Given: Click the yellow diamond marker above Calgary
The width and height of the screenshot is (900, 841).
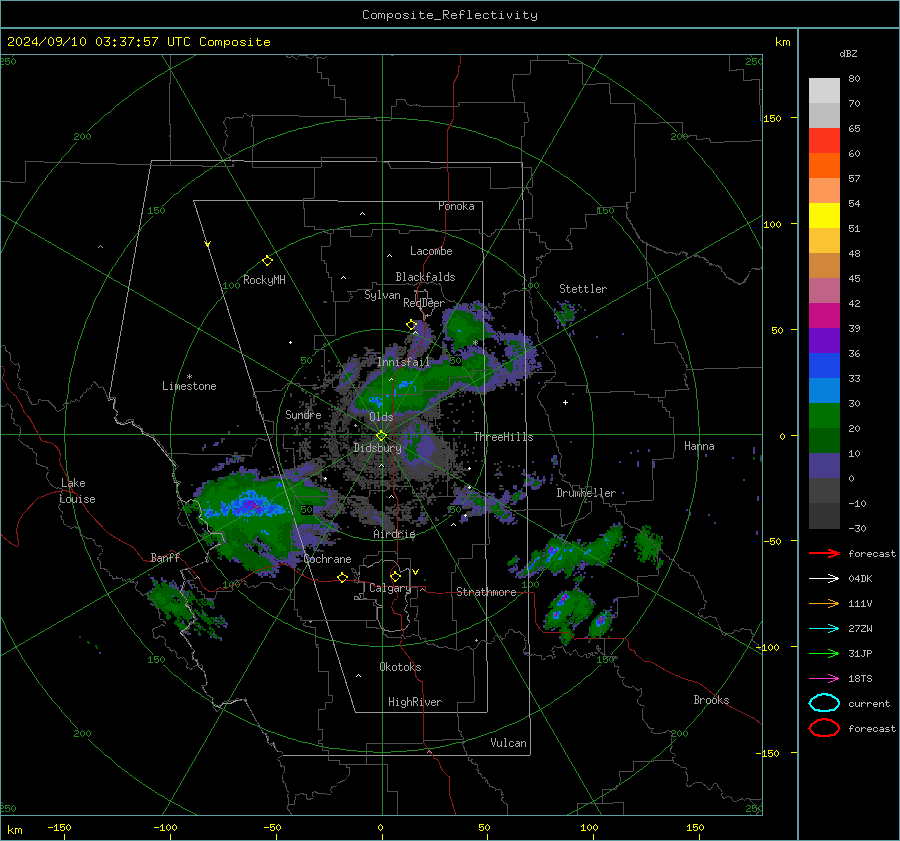Looking at the screenshot, I should 395,576.
